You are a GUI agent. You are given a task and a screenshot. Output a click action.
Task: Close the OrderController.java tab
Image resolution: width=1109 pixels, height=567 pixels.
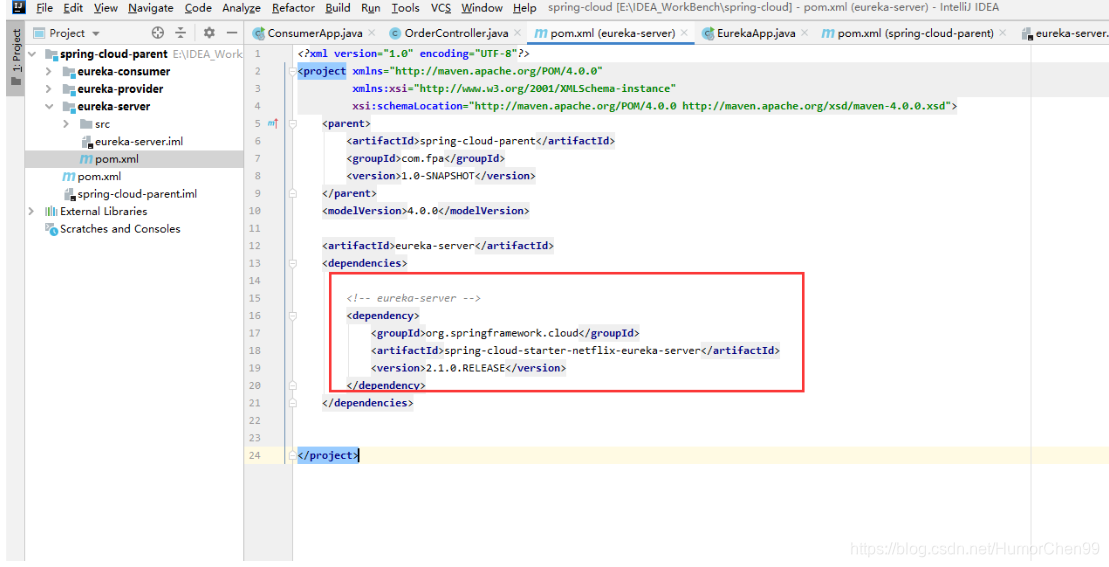click(518, 33)
